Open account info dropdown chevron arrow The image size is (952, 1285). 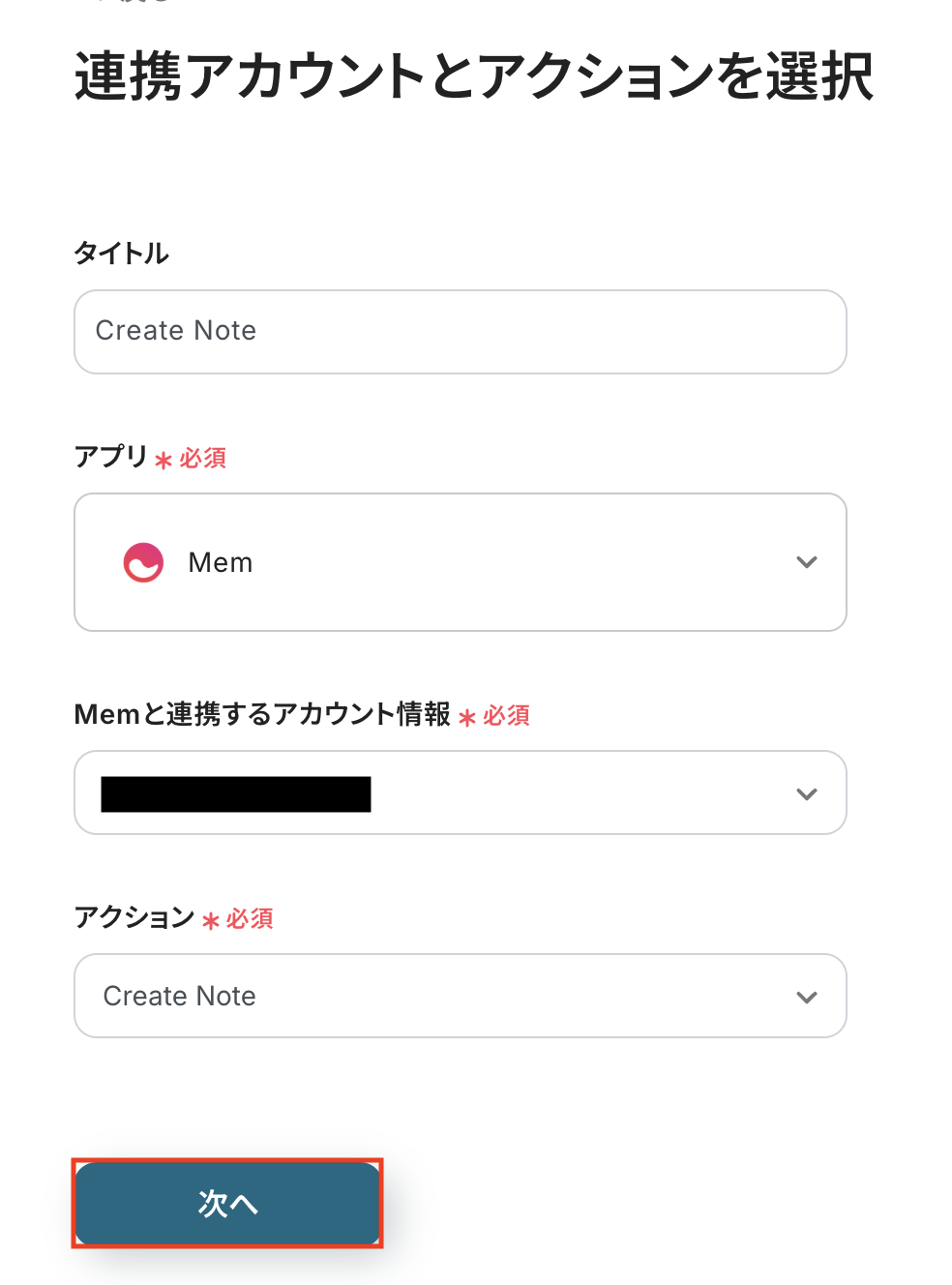(806, 793)
